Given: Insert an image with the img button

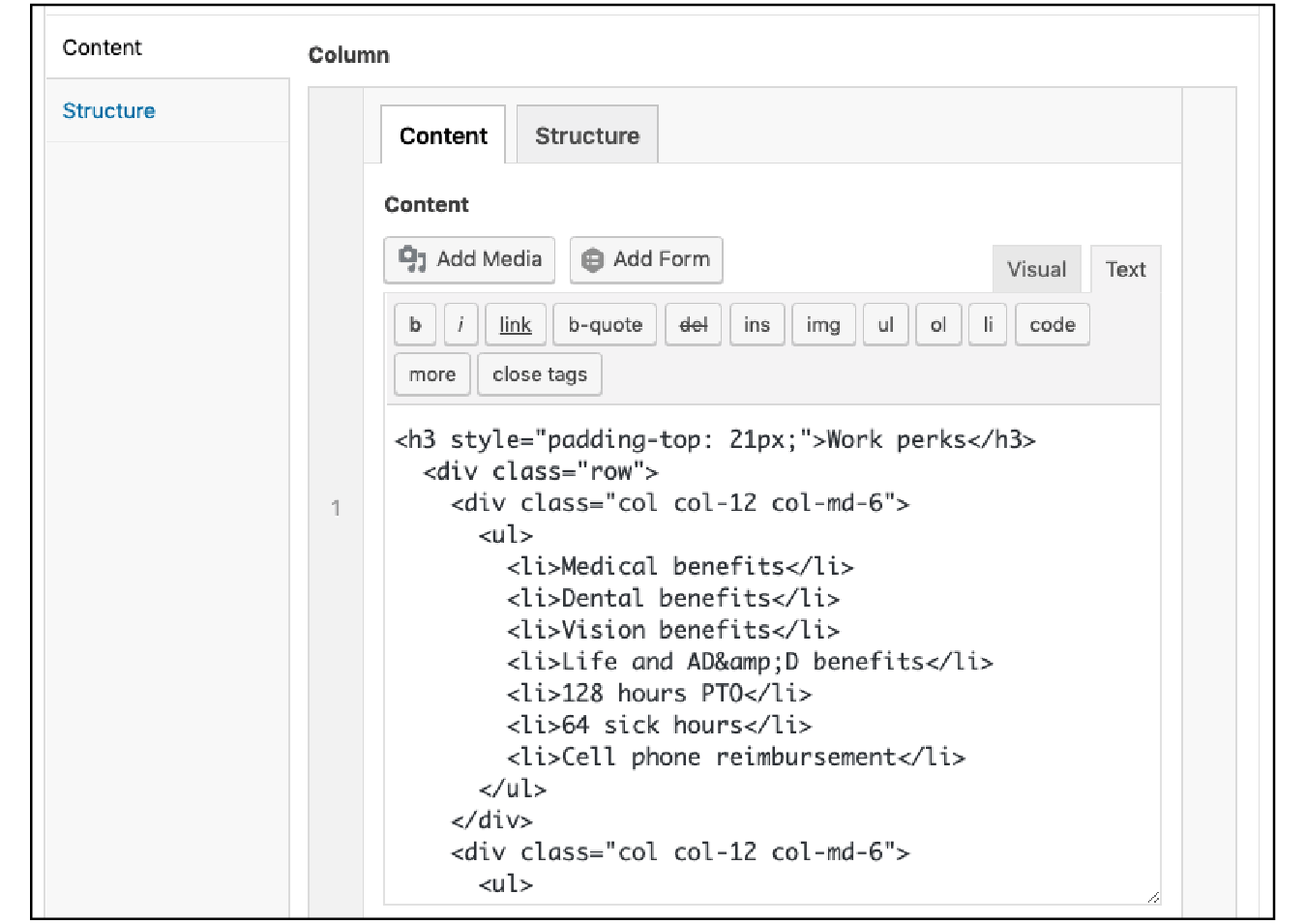Looking at the screenshot, I should [822, 324].
